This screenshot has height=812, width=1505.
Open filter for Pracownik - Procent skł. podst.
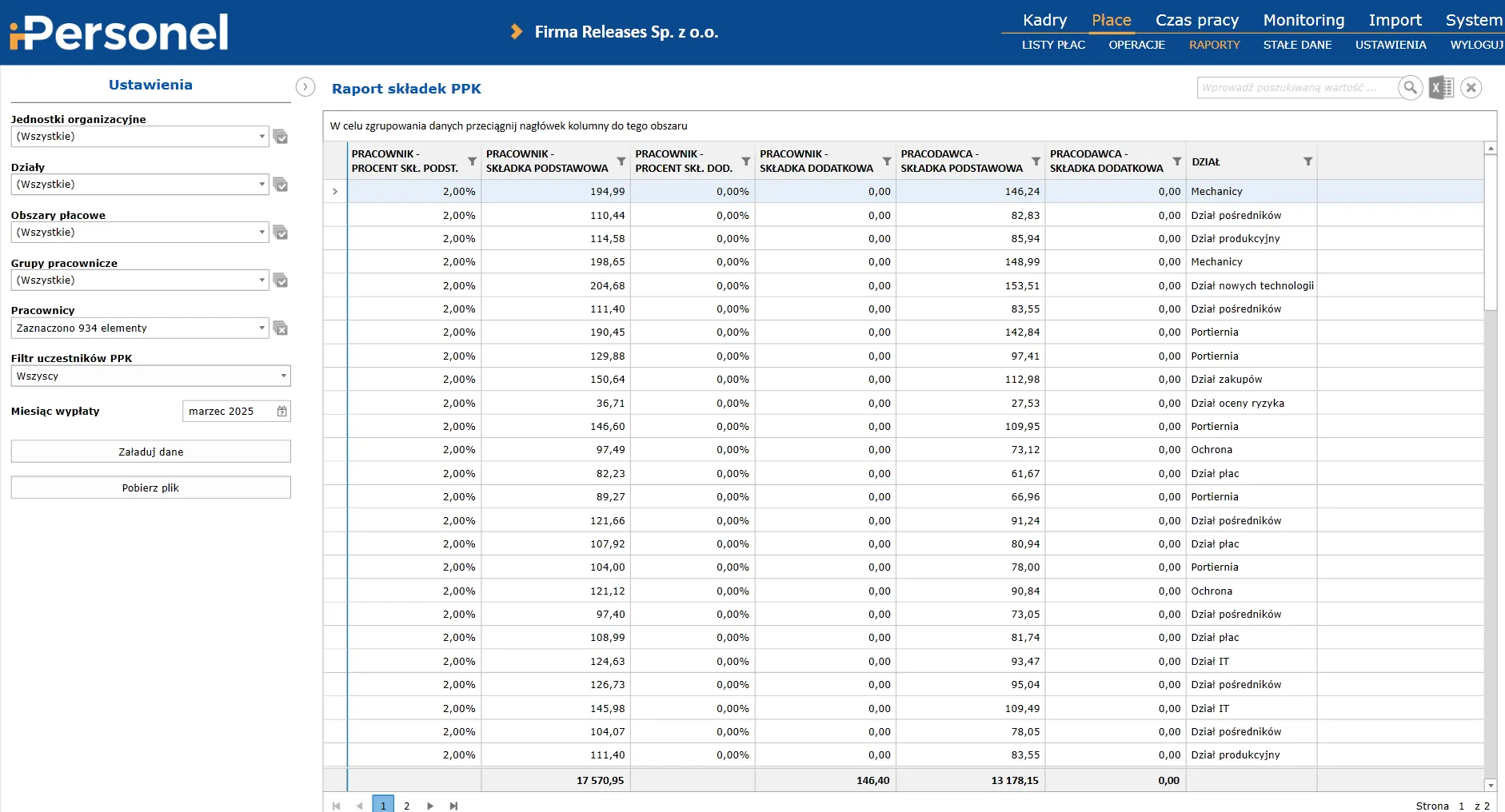click(x=472, y=161)
